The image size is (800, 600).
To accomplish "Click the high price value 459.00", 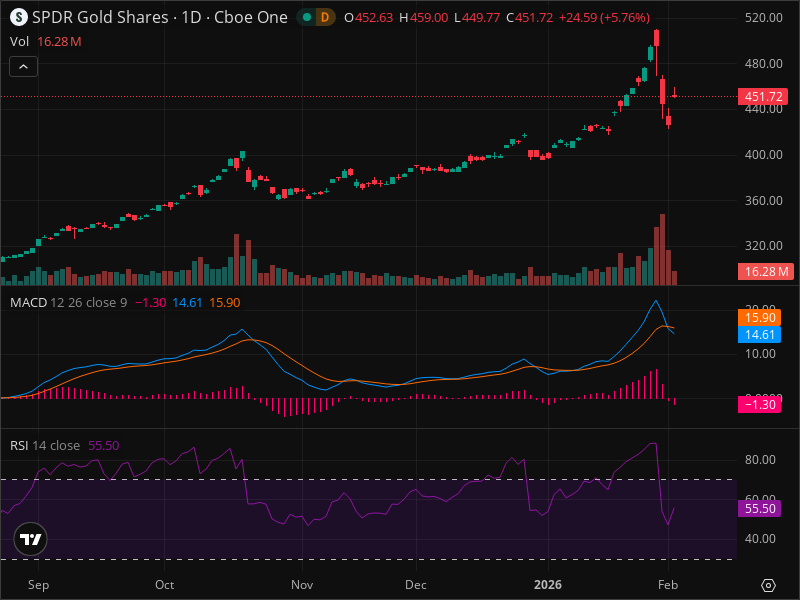I will (x=429, y=17).
